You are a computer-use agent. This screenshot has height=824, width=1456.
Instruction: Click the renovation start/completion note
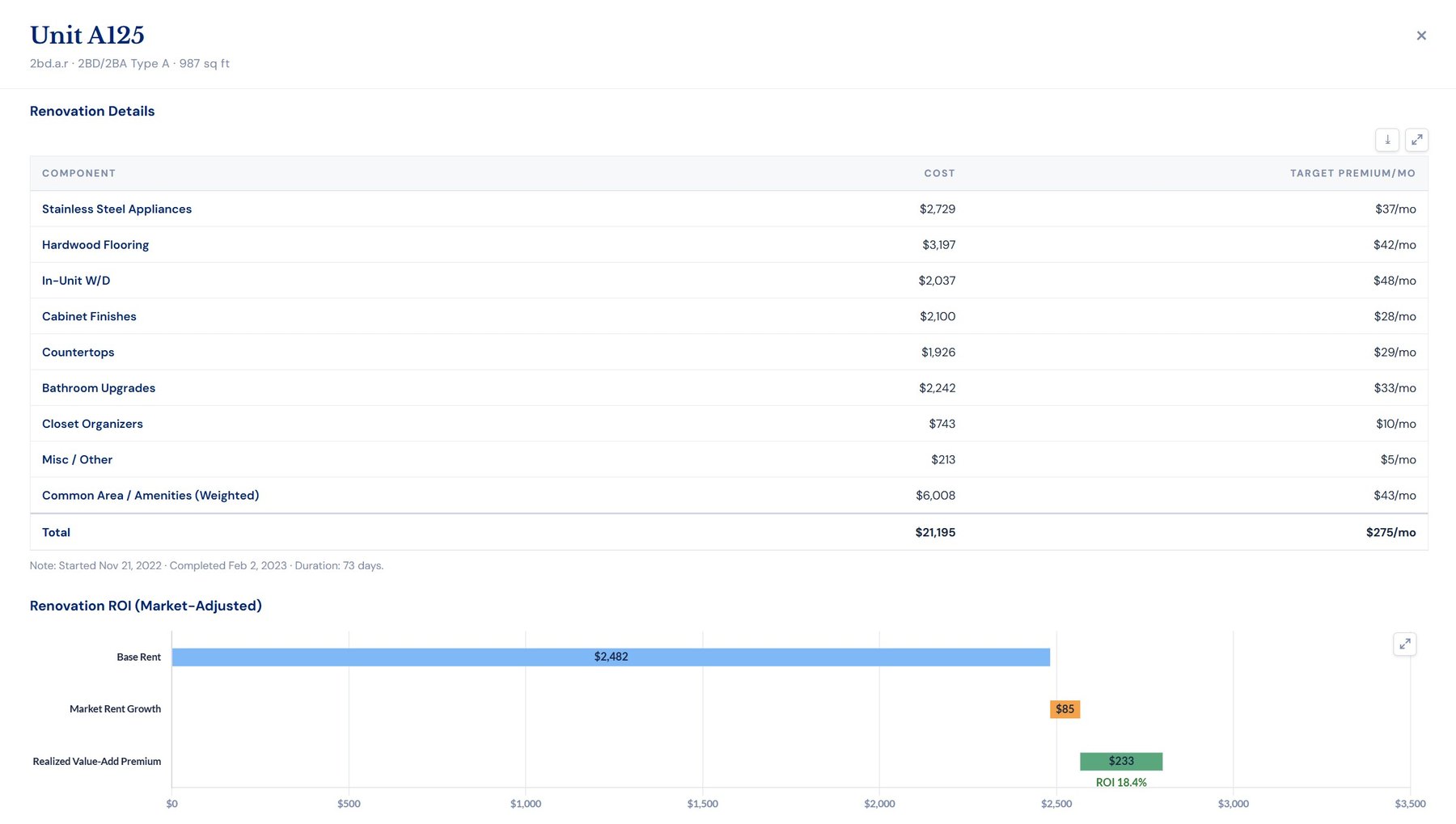[206, 565]
